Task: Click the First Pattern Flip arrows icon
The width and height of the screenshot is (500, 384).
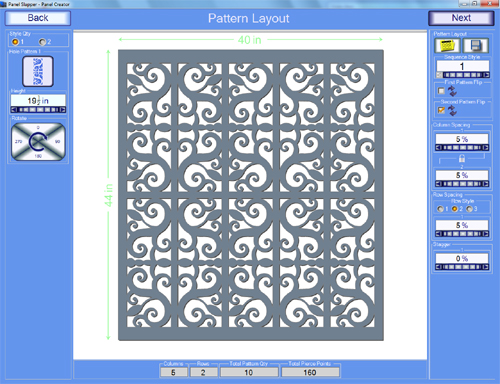Action: click(452, 91)
